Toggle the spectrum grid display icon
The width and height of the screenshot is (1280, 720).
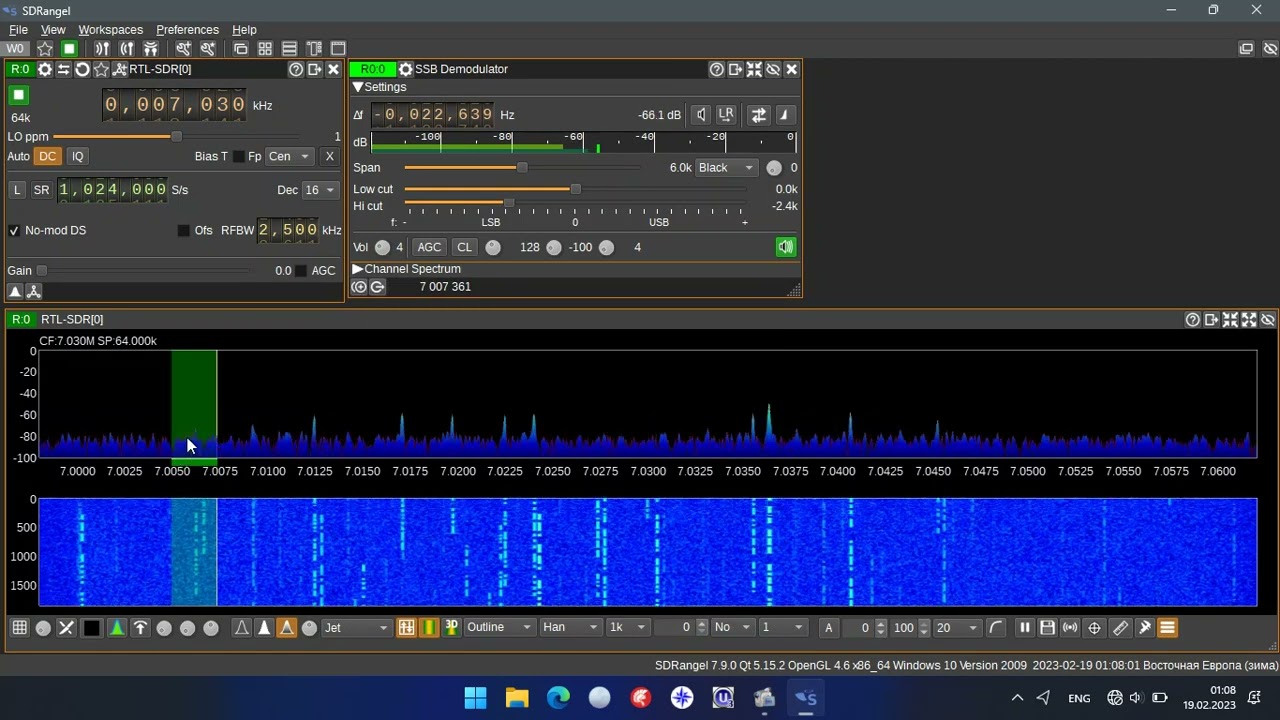point(19,628)
